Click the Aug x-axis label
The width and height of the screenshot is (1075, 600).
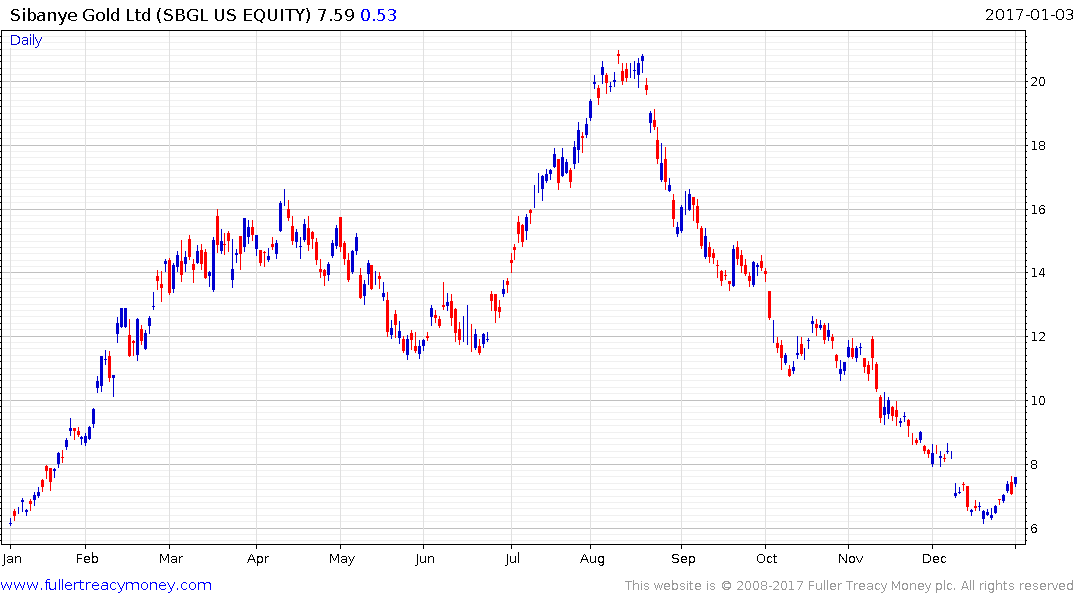click(x=592, y=559)
